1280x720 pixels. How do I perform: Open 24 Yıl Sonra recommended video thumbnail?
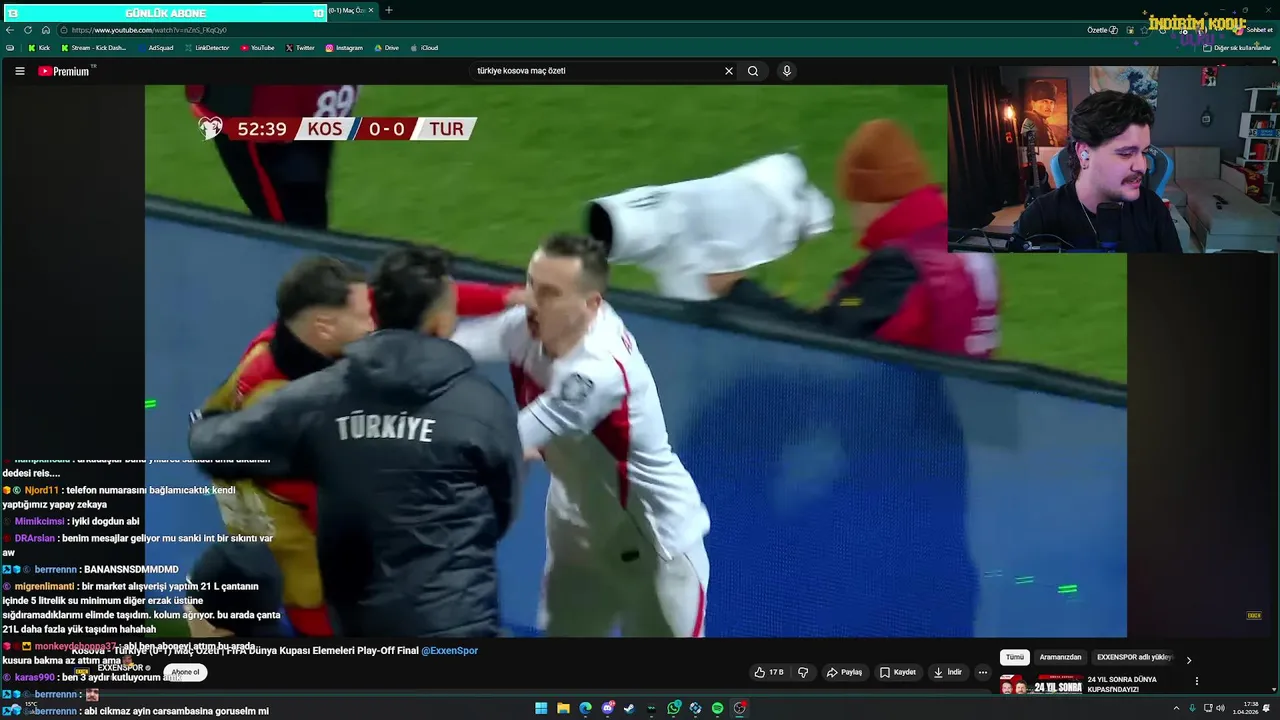[1042, 685]
